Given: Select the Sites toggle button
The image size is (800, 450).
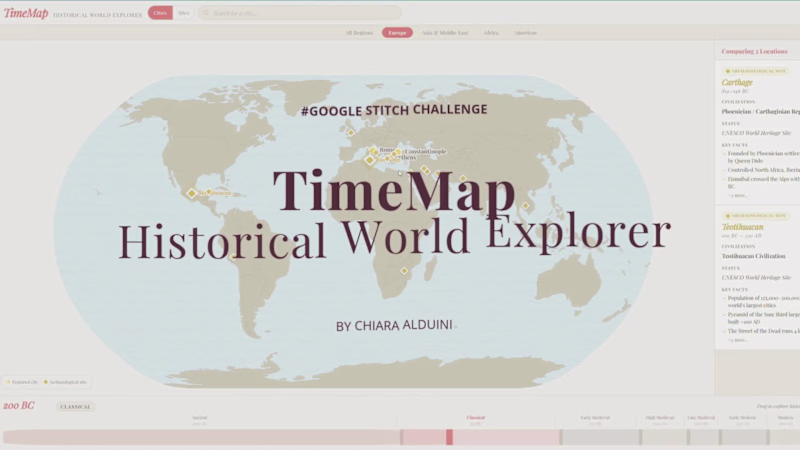Looking at the screenshot, I should tap(184, 13).
